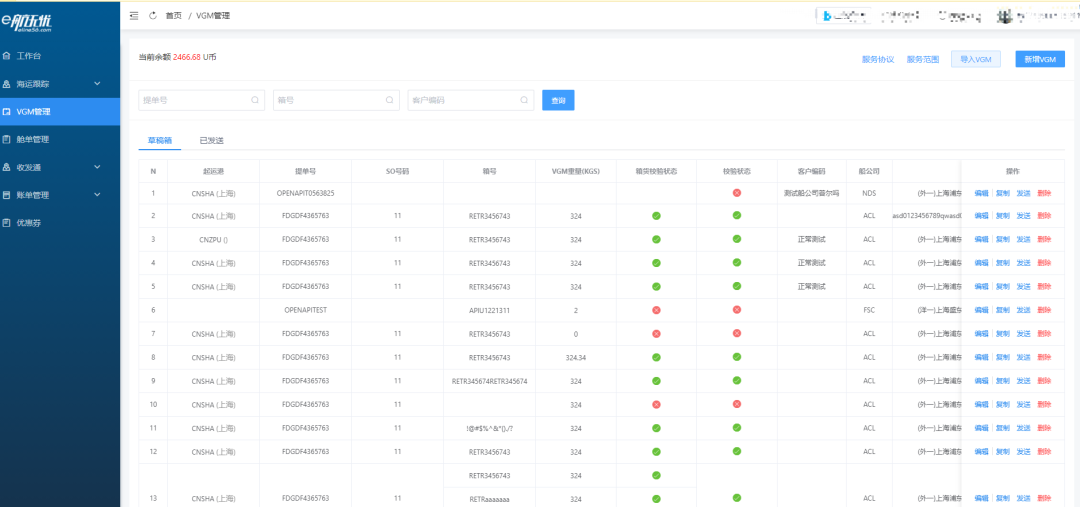The image size is (1080, 507).
Task: Click the red 校验状态 icon in row 1
Action: [x=737, y=193]
